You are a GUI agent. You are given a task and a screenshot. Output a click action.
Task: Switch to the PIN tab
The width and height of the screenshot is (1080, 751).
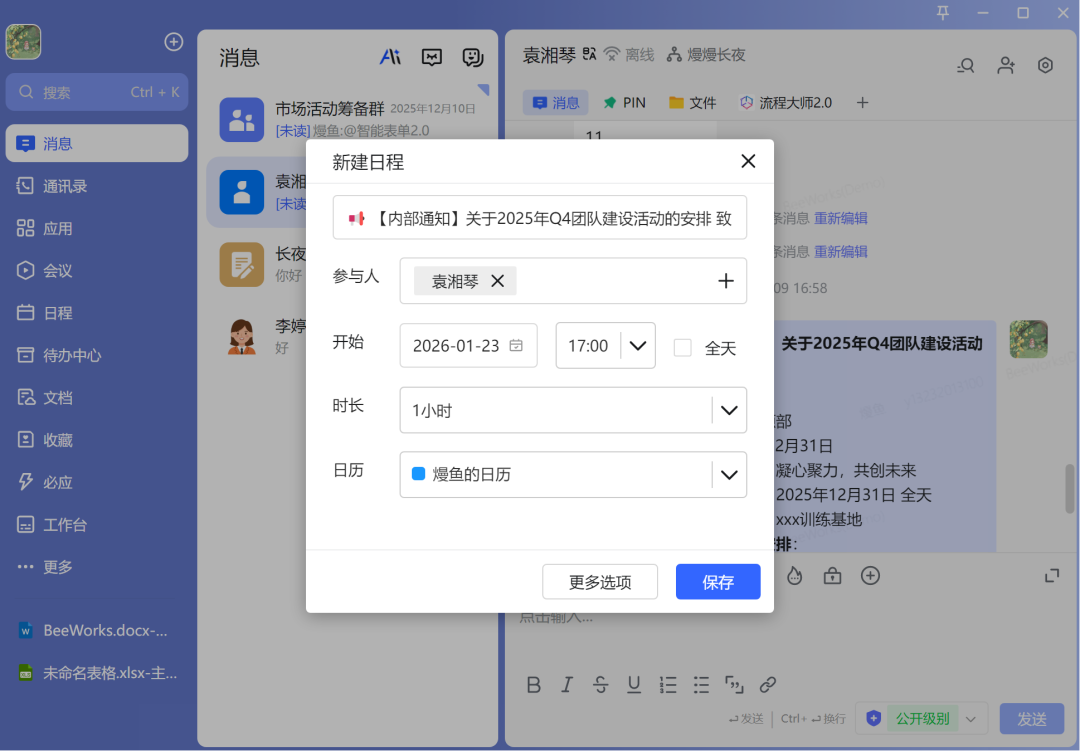point(624,102)
